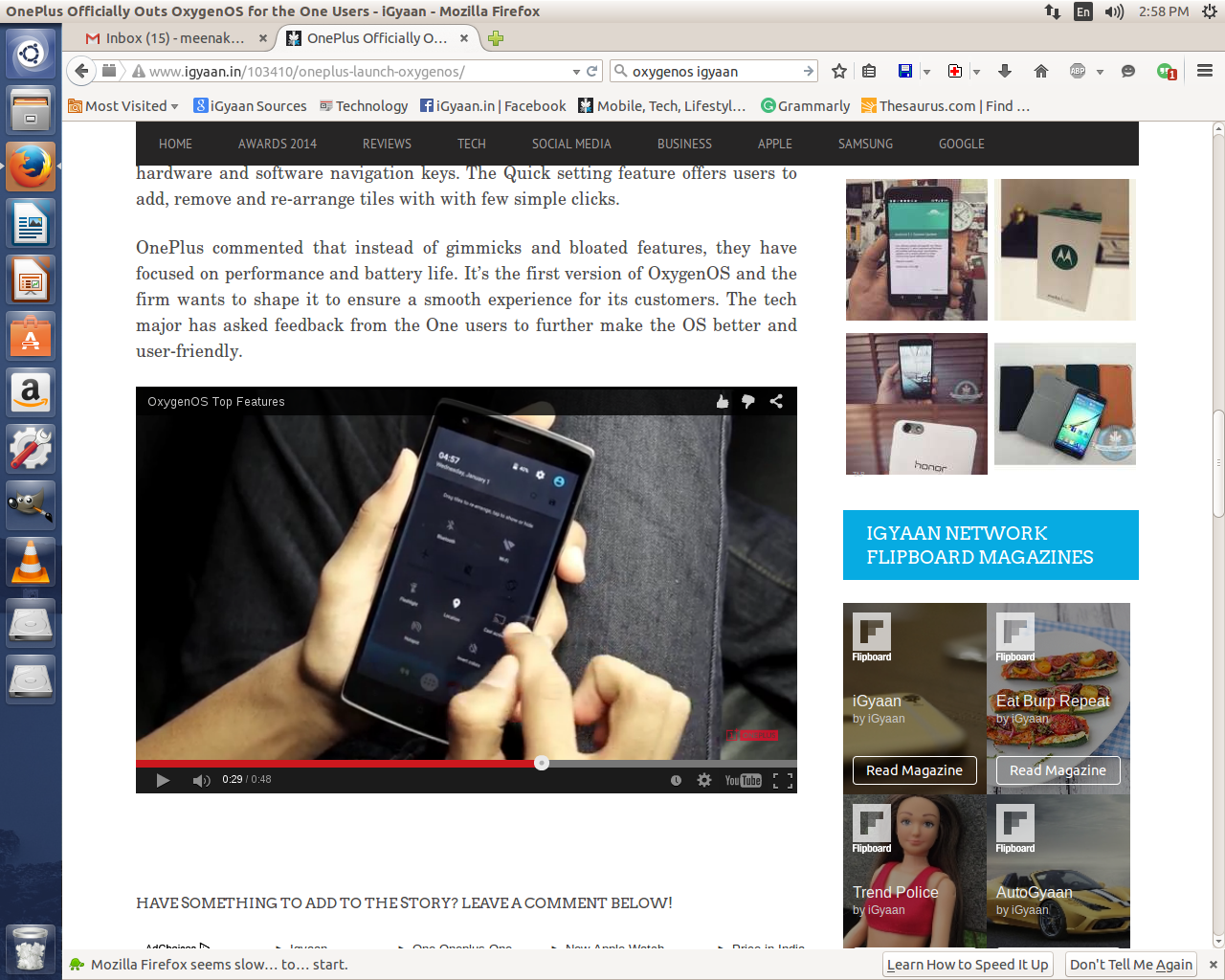Open Firefox downloads arrow icon
Screen dimensions: 1225x980
click(1004, 72)
